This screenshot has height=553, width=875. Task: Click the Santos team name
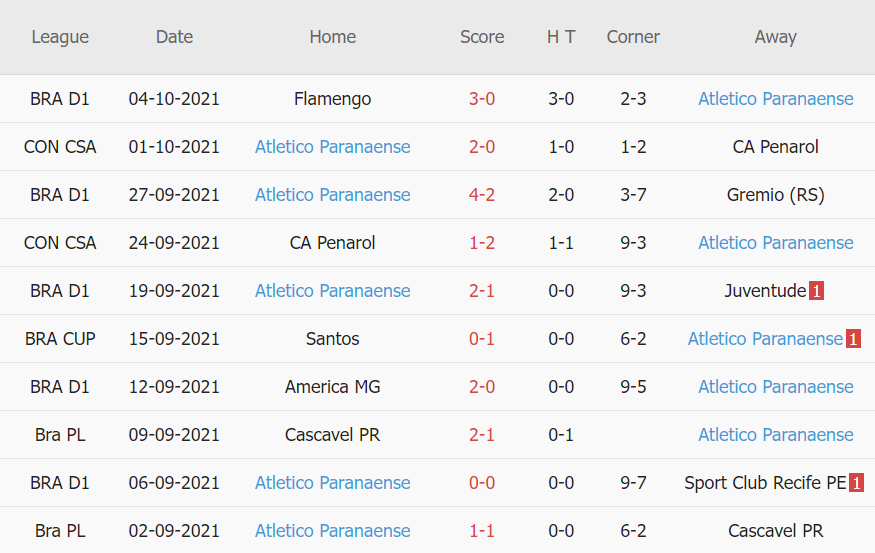point(332,339)
